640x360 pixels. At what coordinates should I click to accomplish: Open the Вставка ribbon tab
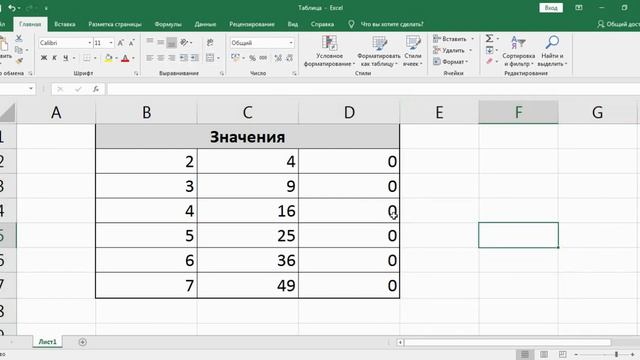click(x=64, y=24)
